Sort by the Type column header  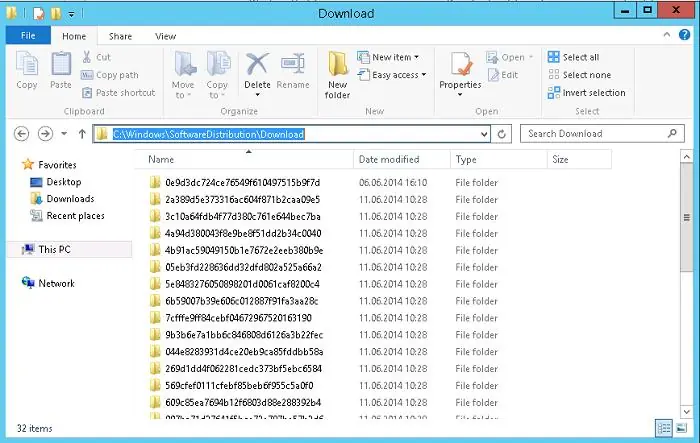(x=499, y=159)
